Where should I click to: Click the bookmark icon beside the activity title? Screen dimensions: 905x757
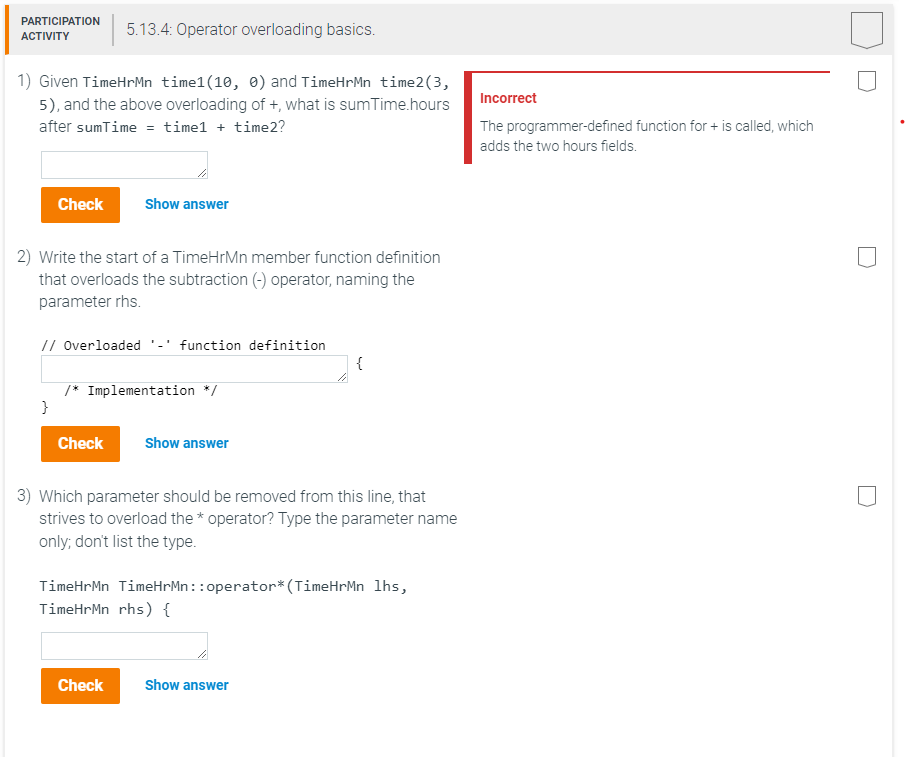coord(866,29)
